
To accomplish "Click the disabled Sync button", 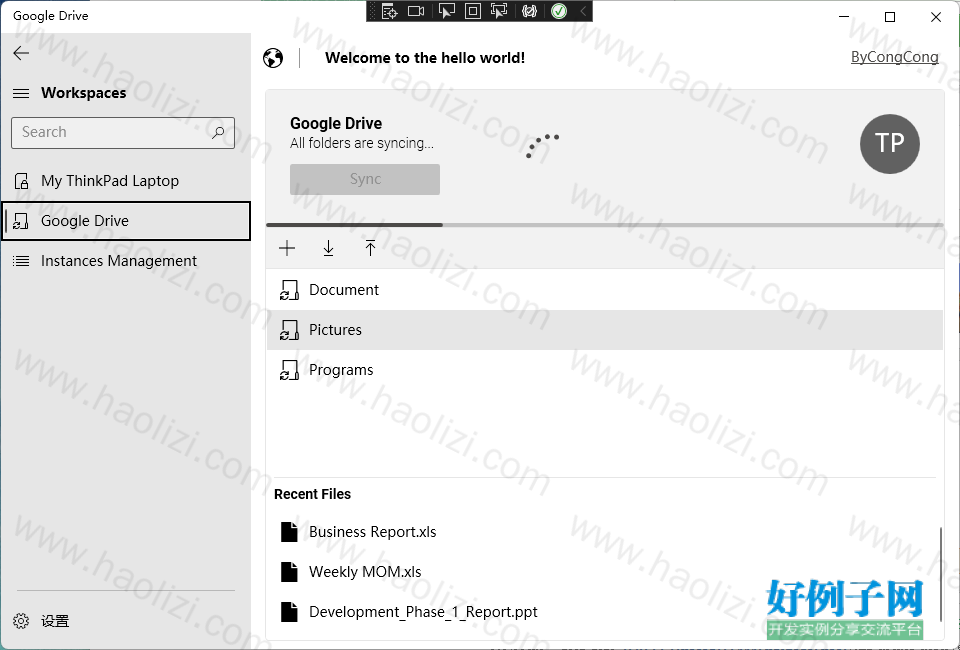I will click(x=365, y=179).
